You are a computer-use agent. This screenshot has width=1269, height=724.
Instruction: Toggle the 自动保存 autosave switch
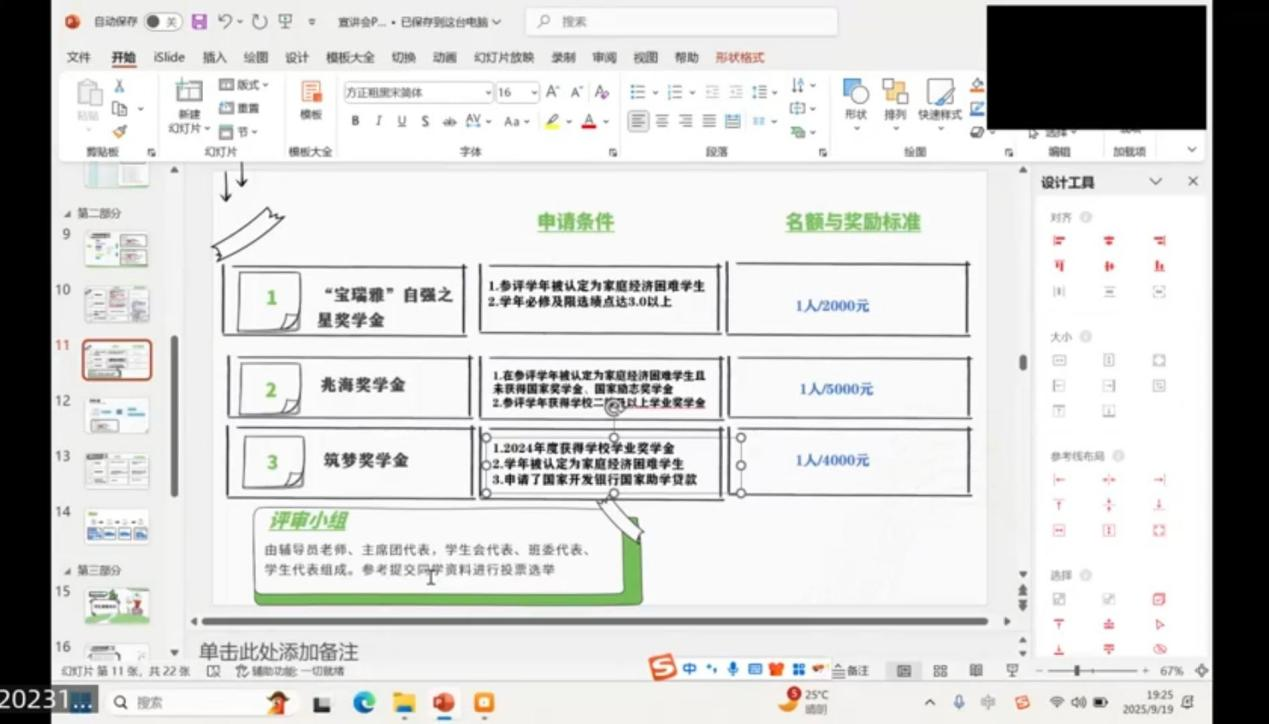(161, 21)
